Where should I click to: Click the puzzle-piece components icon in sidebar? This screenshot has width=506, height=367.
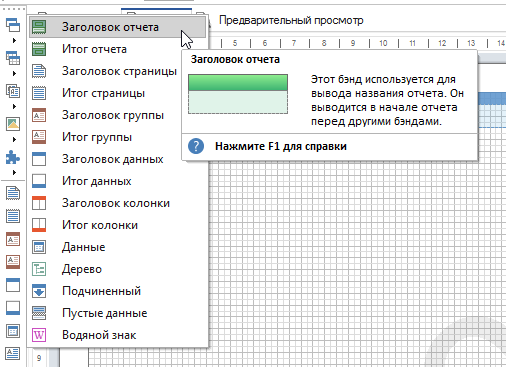tap(13, 157)
